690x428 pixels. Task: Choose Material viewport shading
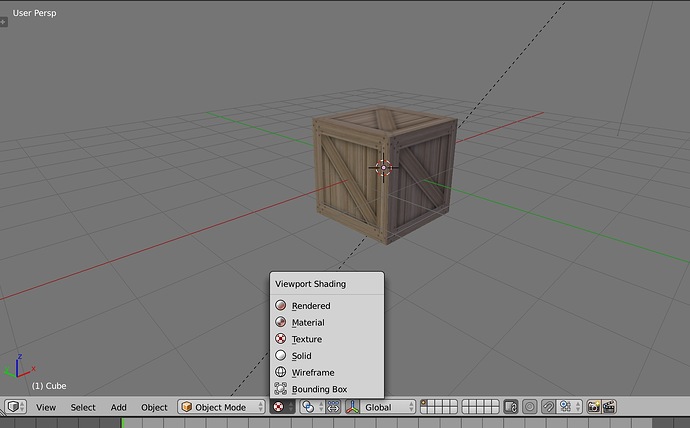(327, 322)
